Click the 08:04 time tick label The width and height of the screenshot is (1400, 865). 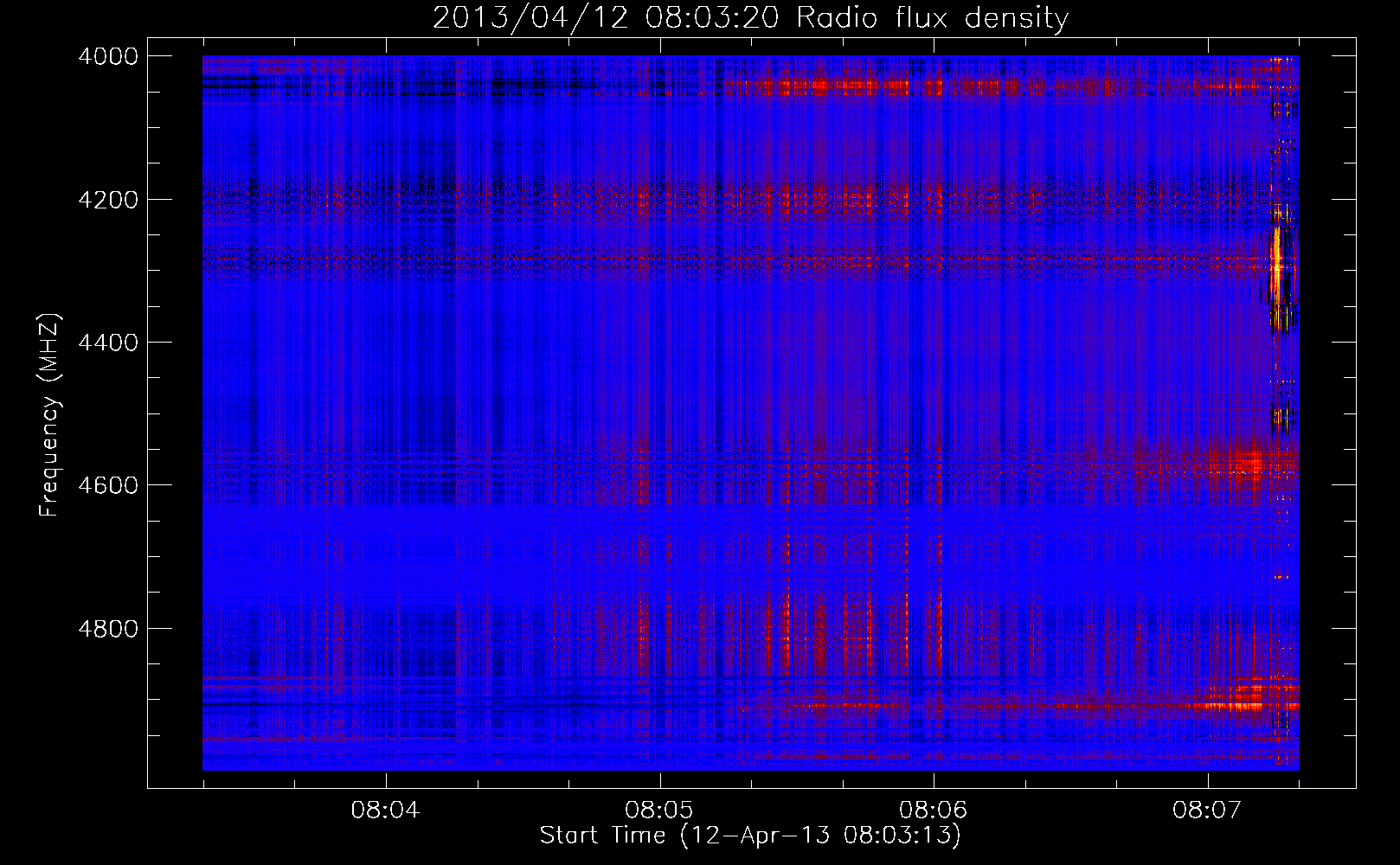[385, 811]
